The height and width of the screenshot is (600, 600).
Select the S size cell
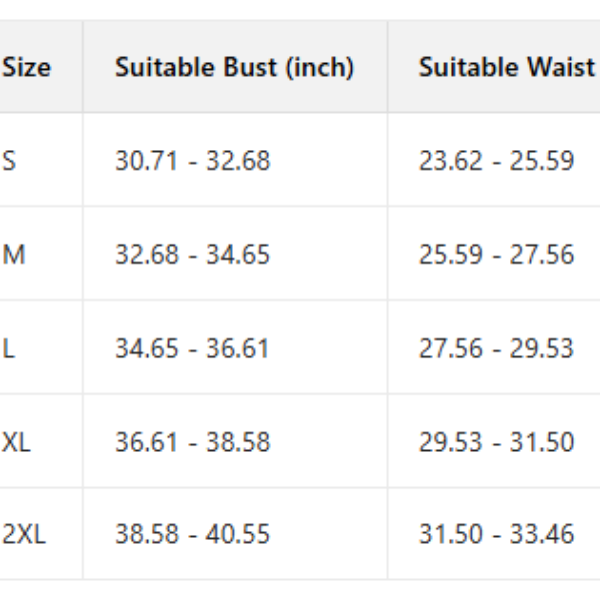[x=9, y=160]
